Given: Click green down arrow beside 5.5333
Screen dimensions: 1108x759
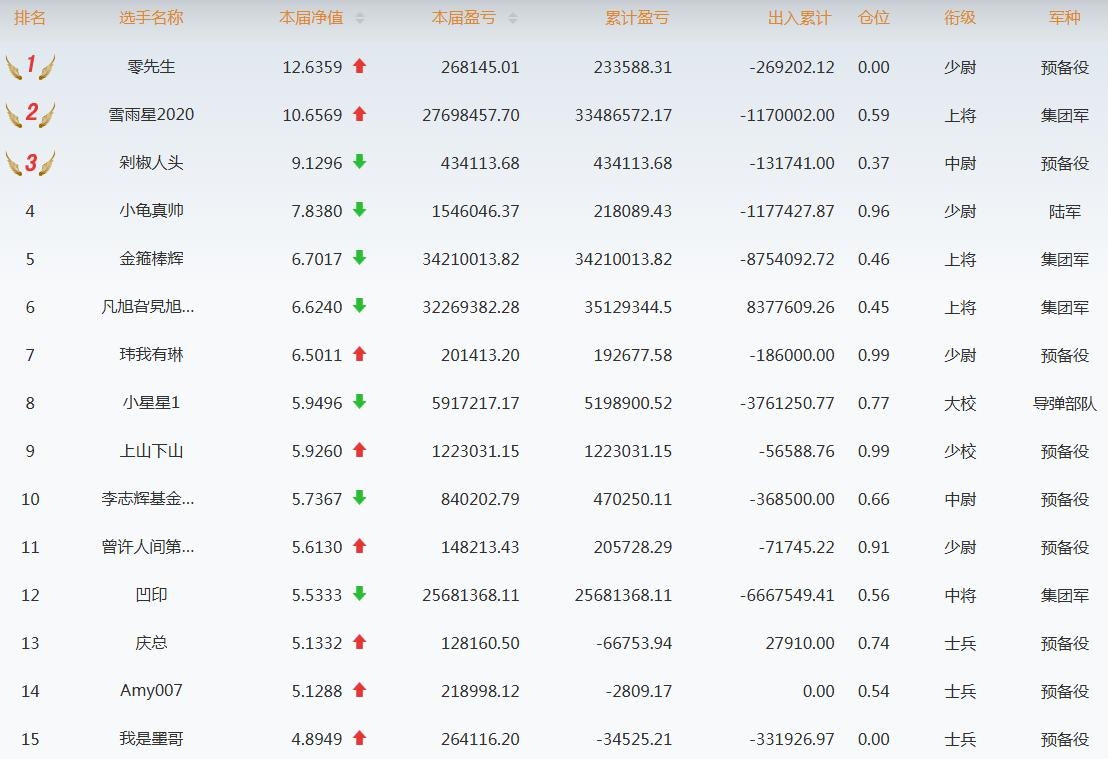Looking at the screenshot, I should click(x=360, y=594).
